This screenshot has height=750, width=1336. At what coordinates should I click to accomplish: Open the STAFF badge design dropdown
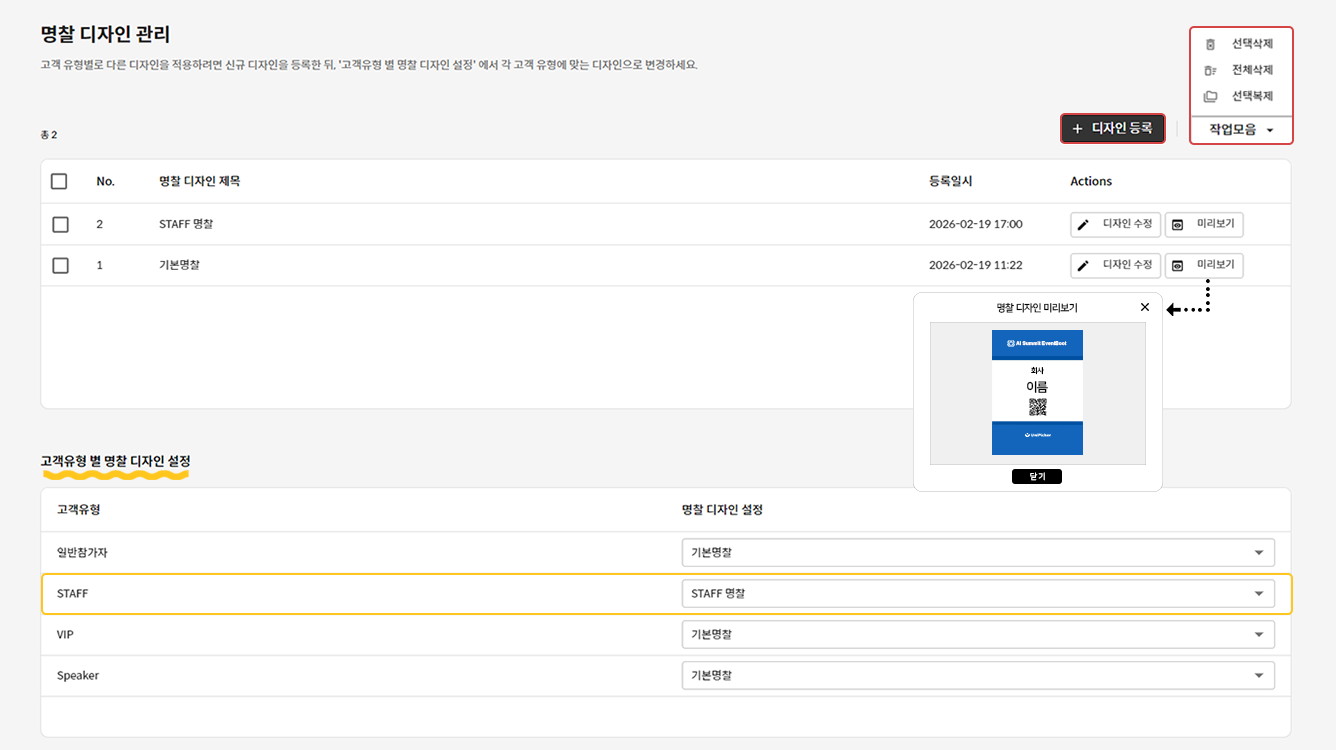point(977,593)
